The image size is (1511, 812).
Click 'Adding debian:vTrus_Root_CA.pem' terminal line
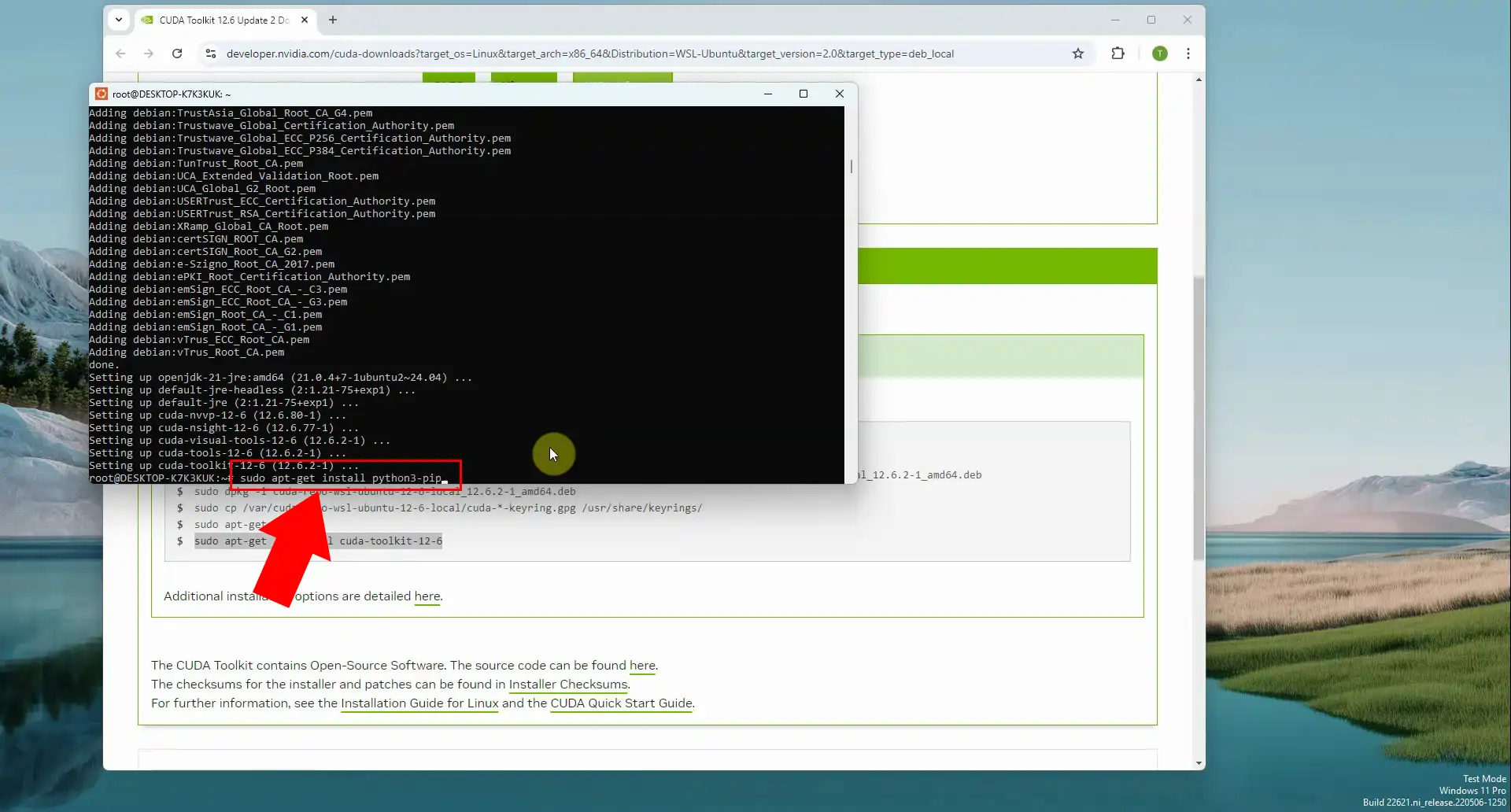187,352
